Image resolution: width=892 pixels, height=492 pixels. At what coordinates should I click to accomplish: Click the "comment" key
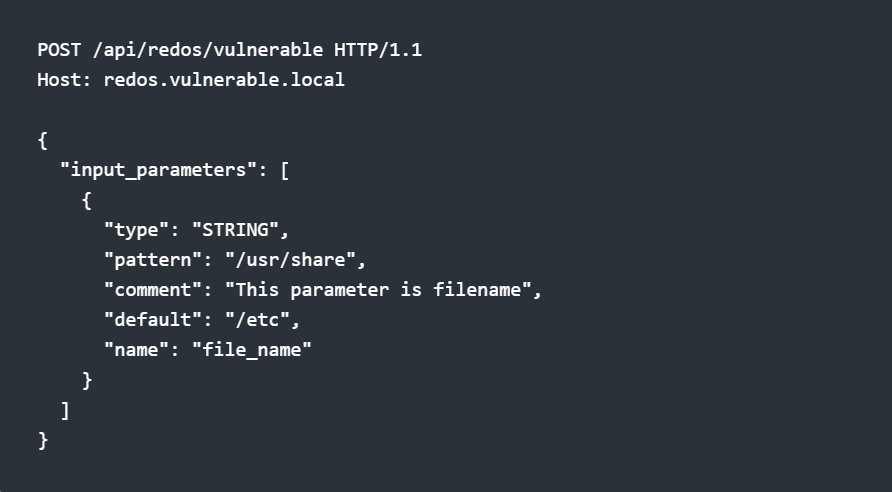(x=153, y=290)
